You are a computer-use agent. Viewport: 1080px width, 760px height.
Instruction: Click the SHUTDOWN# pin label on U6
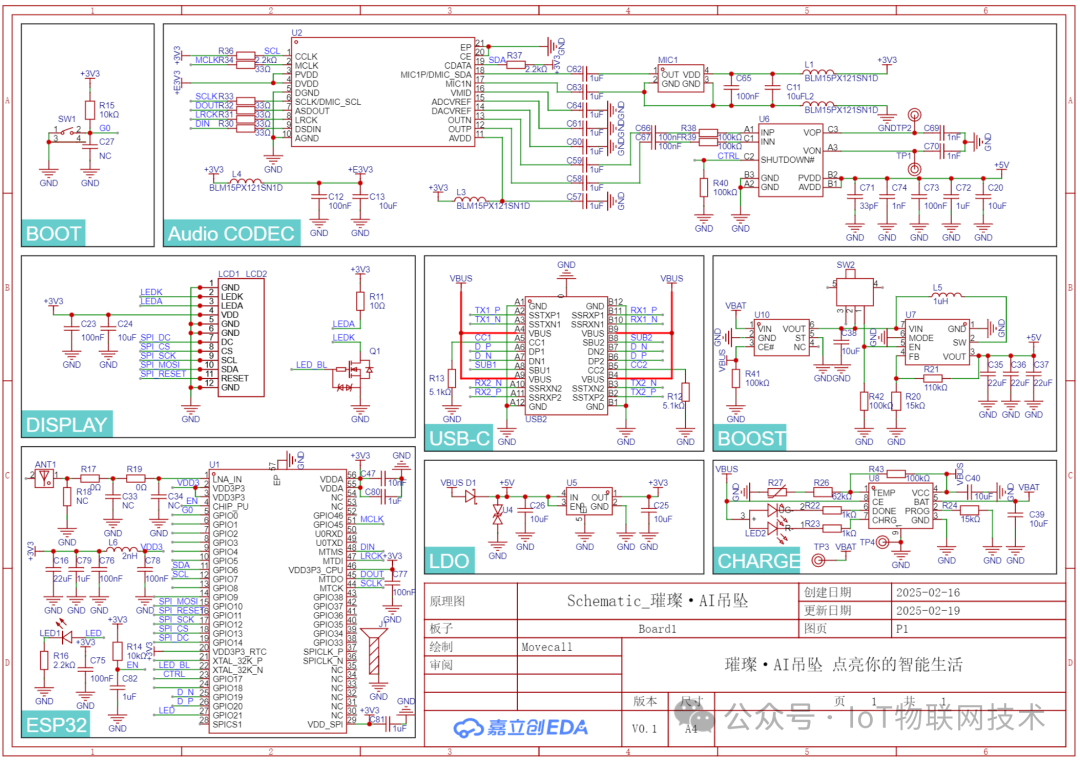click(x=787, y=159)
